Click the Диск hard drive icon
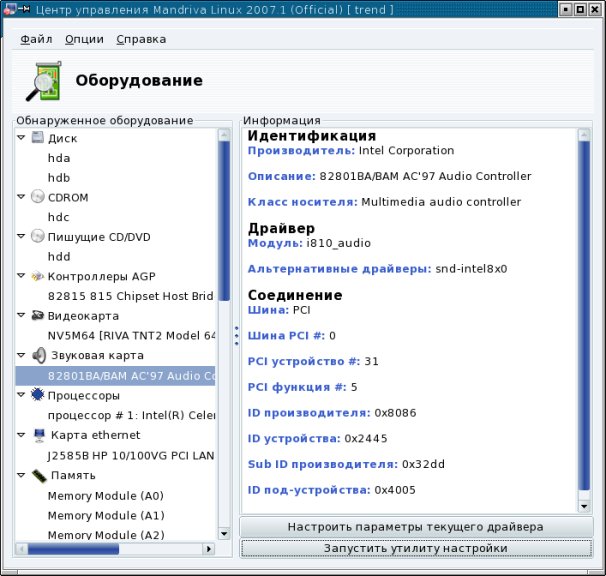 coord(37,137)
